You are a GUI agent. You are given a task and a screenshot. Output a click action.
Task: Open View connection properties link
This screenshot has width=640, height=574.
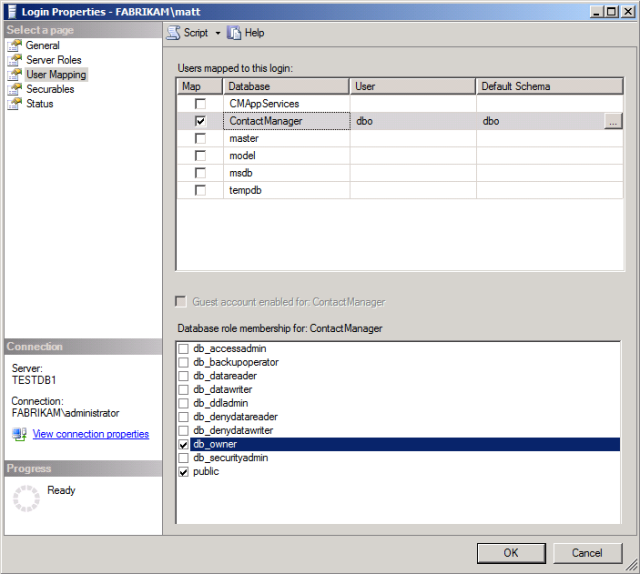(90, 434)
